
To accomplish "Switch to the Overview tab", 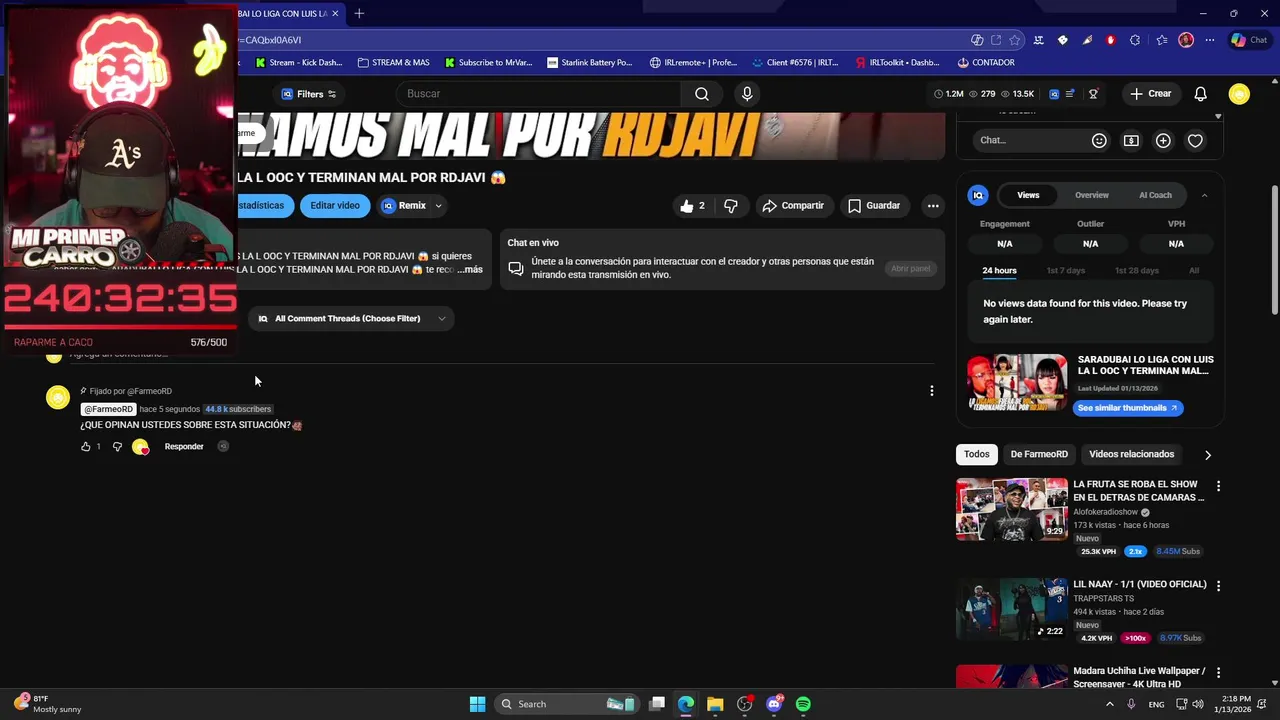I will click(1091, 195).
